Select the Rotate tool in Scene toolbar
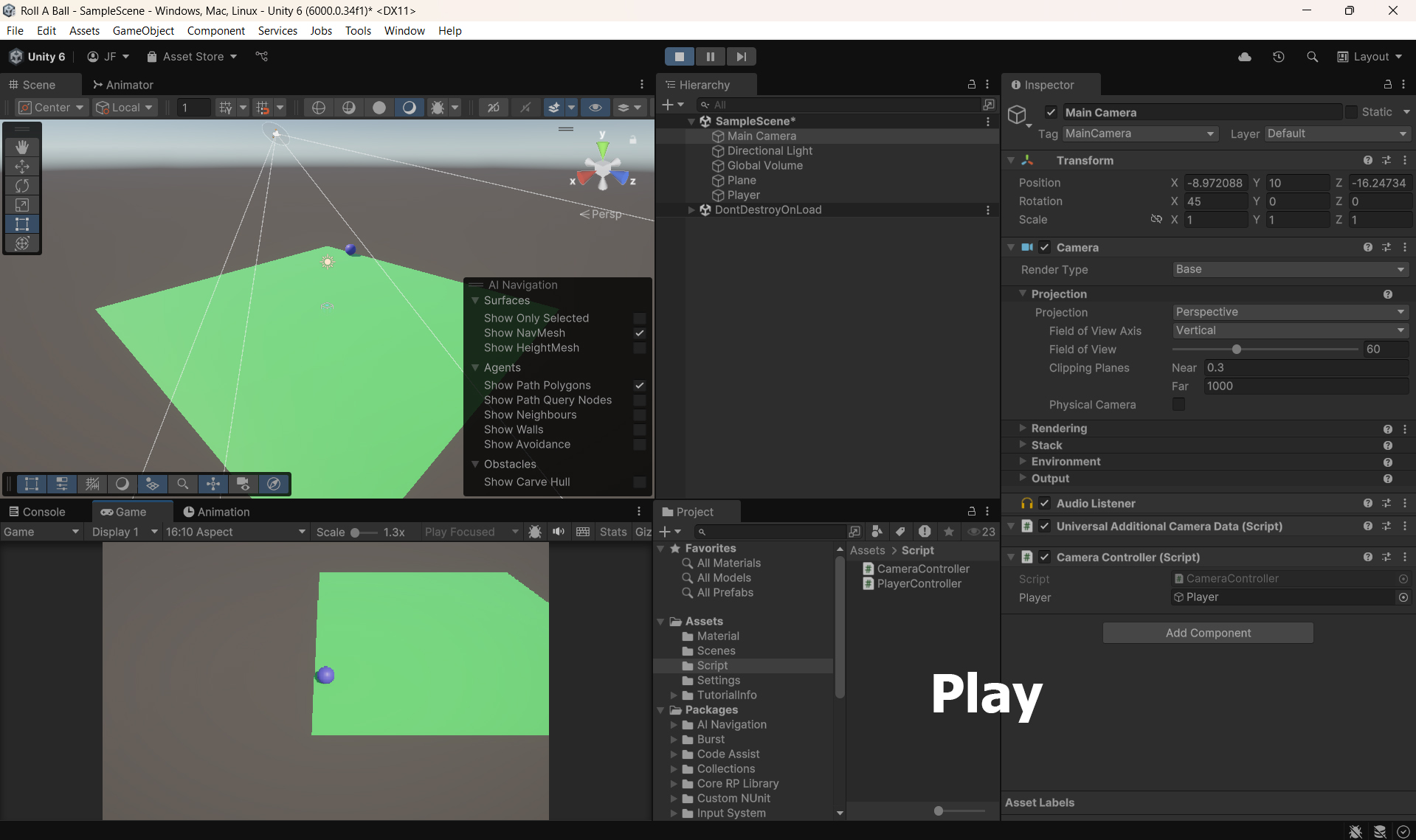Screen dimensions: 1416x840 pyautogui.click(x=22, y=186)
